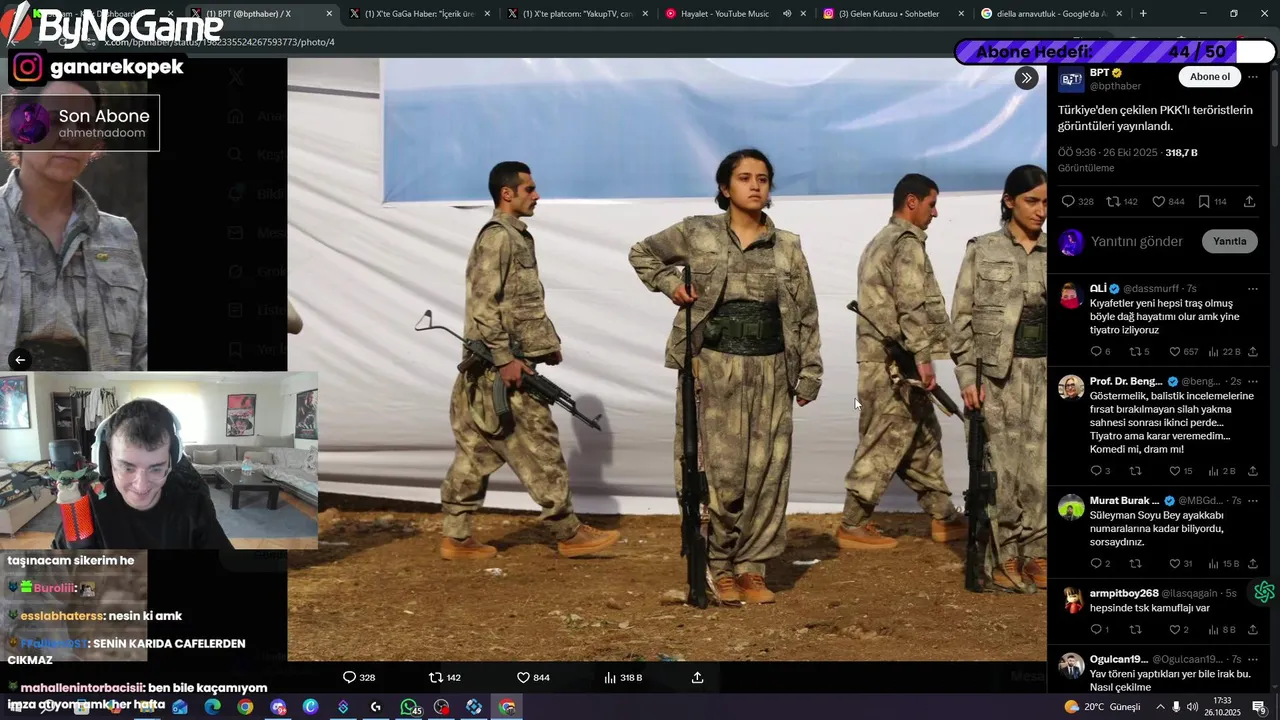Open the armpitboy268 commenter name
Viewport: 1280px width, 720px height.
[1124, 593]
